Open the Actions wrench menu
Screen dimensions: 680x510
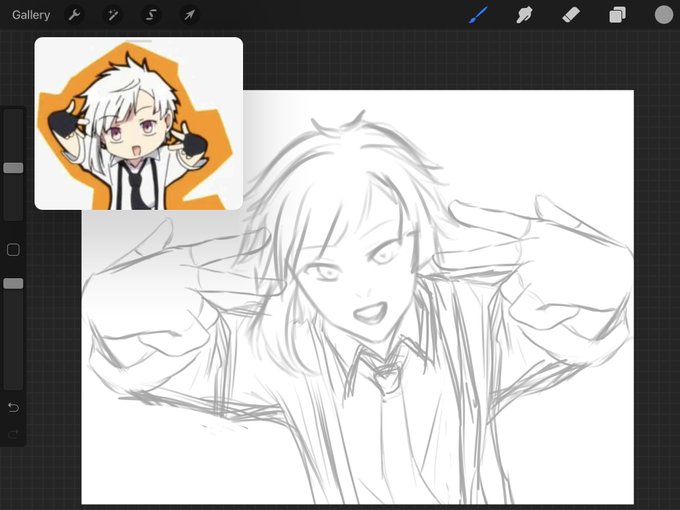click(74, 15)
